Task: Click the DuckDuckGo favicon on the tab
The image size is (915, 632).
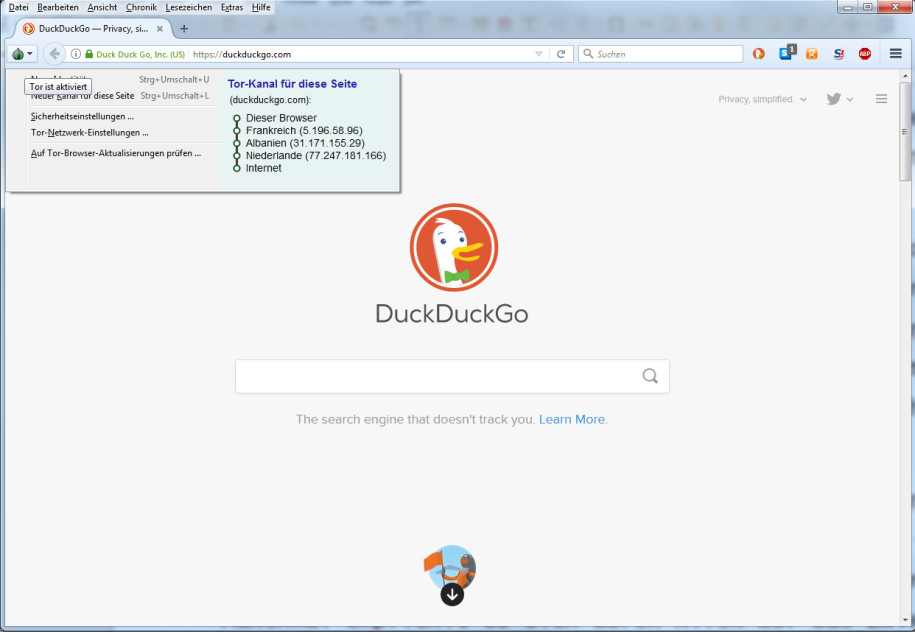Action: (29, 29)
